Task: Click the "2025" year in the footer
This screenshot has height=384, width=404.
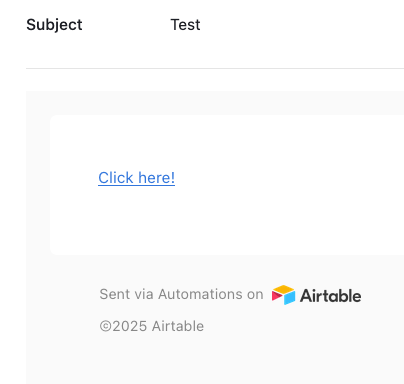Action: point(130,326)
